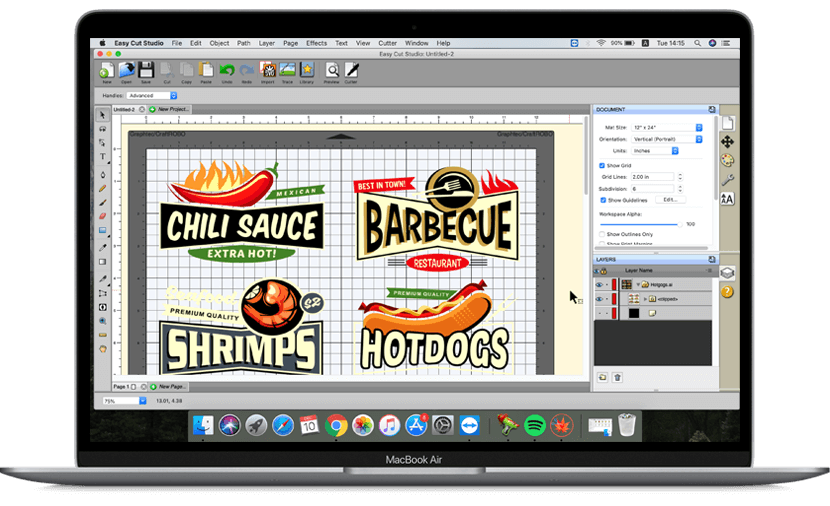This screenshot has height=506, width=830.
Task: Open Spotify from the Dock
Action: (535, 426)
